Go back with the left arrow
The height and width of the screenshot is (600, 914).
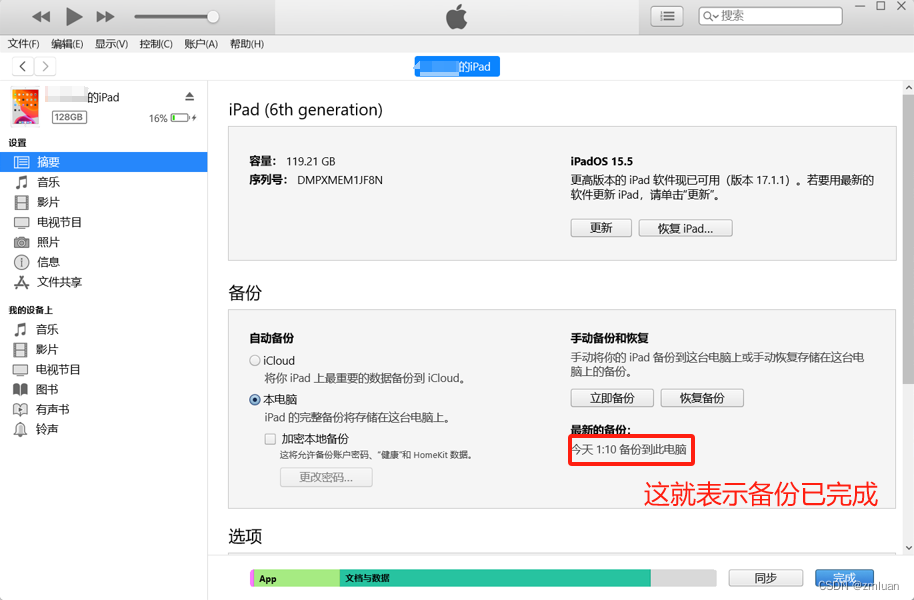[22, 66]
